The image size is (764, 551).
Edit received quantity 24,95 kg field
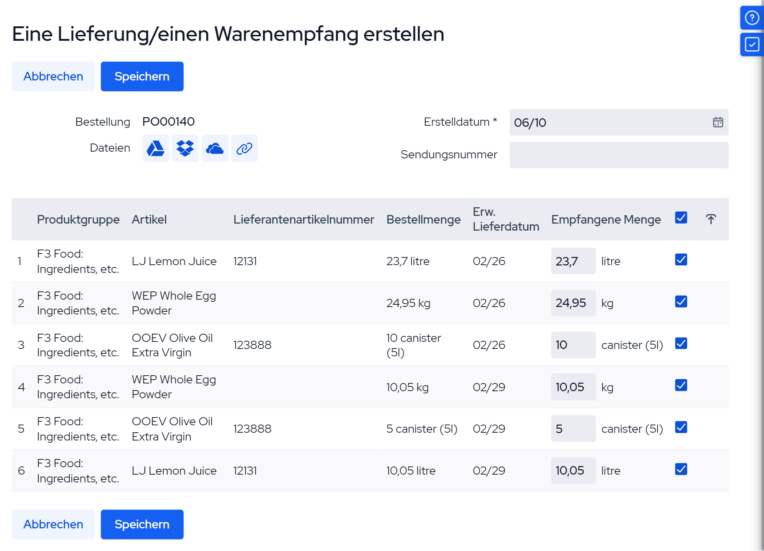tap(573, 303)
